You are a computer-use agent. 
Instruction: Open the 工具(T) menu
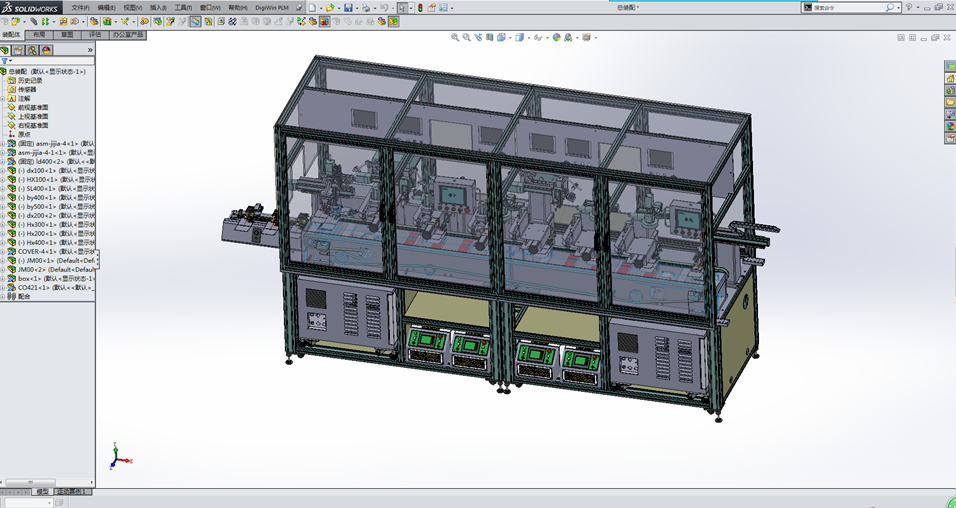(x=184, y=7)
